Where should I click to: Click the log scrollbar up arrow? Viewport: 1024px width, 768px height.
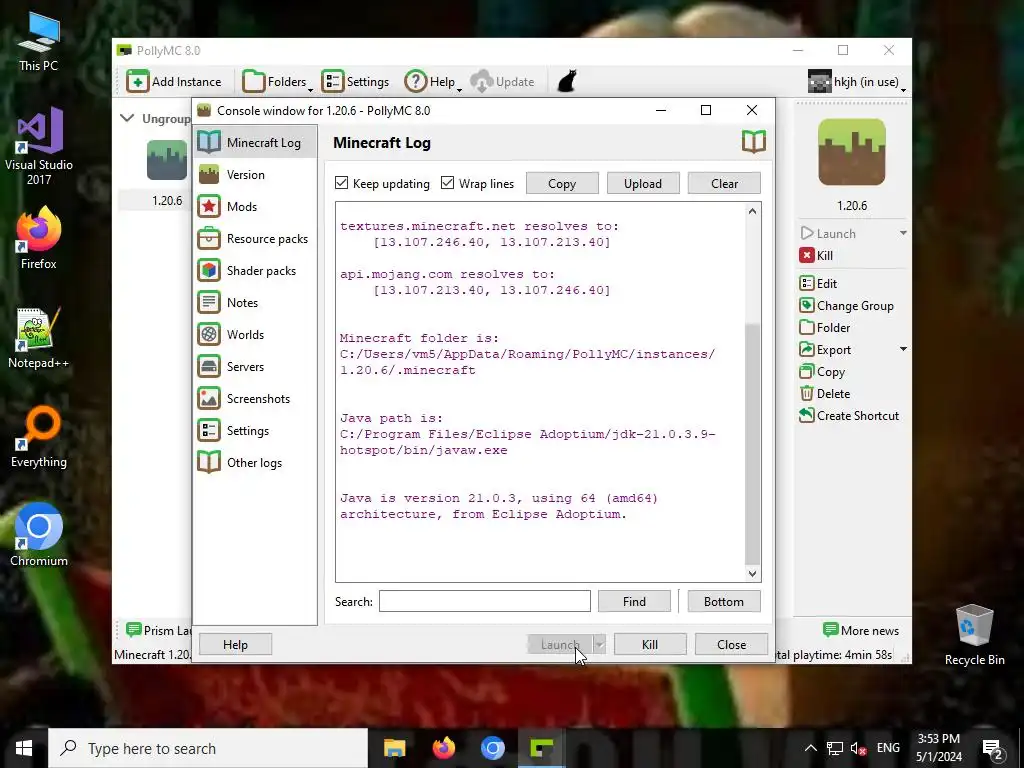[x=752, y=211]
